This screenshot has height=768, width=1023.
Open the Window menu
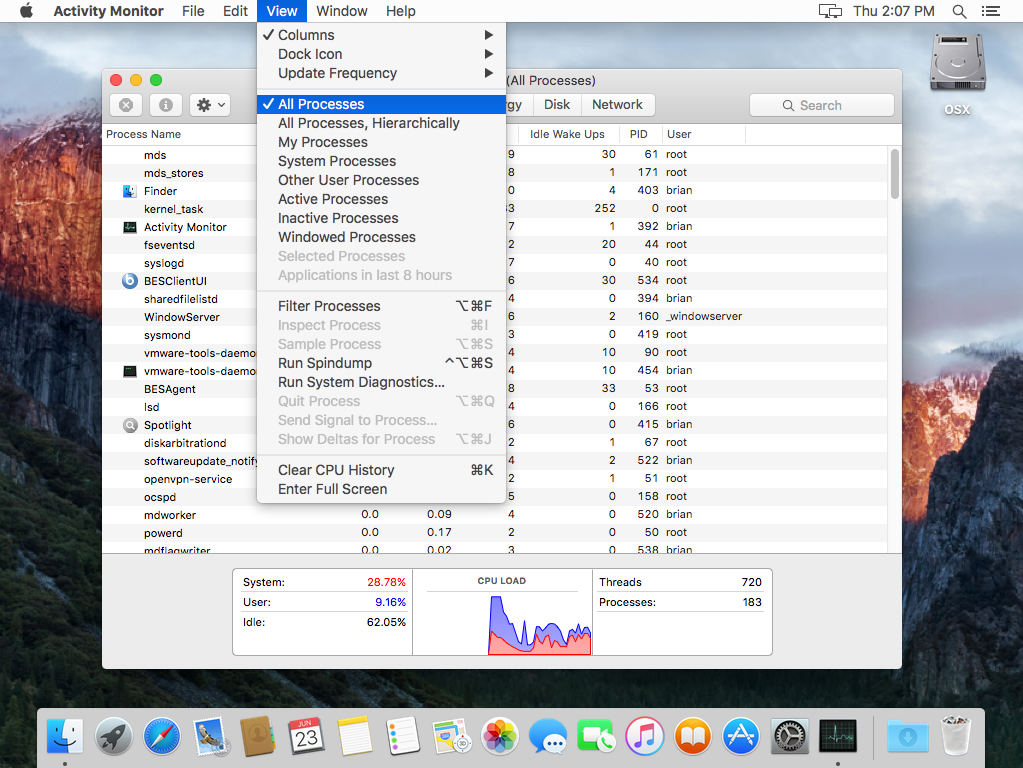[x=342, y=11]
